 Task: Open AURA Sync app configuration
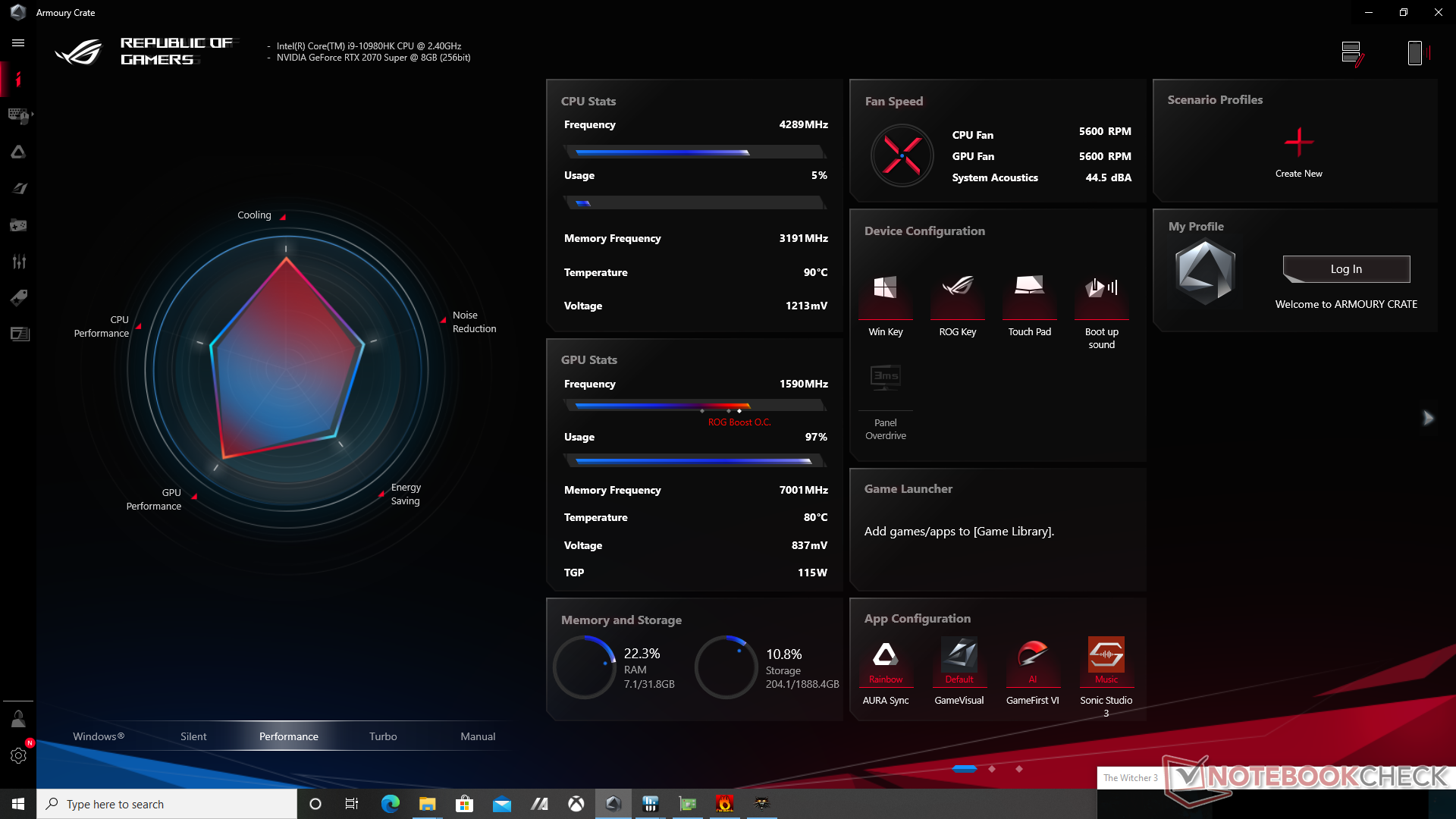(x=885, y=655)
